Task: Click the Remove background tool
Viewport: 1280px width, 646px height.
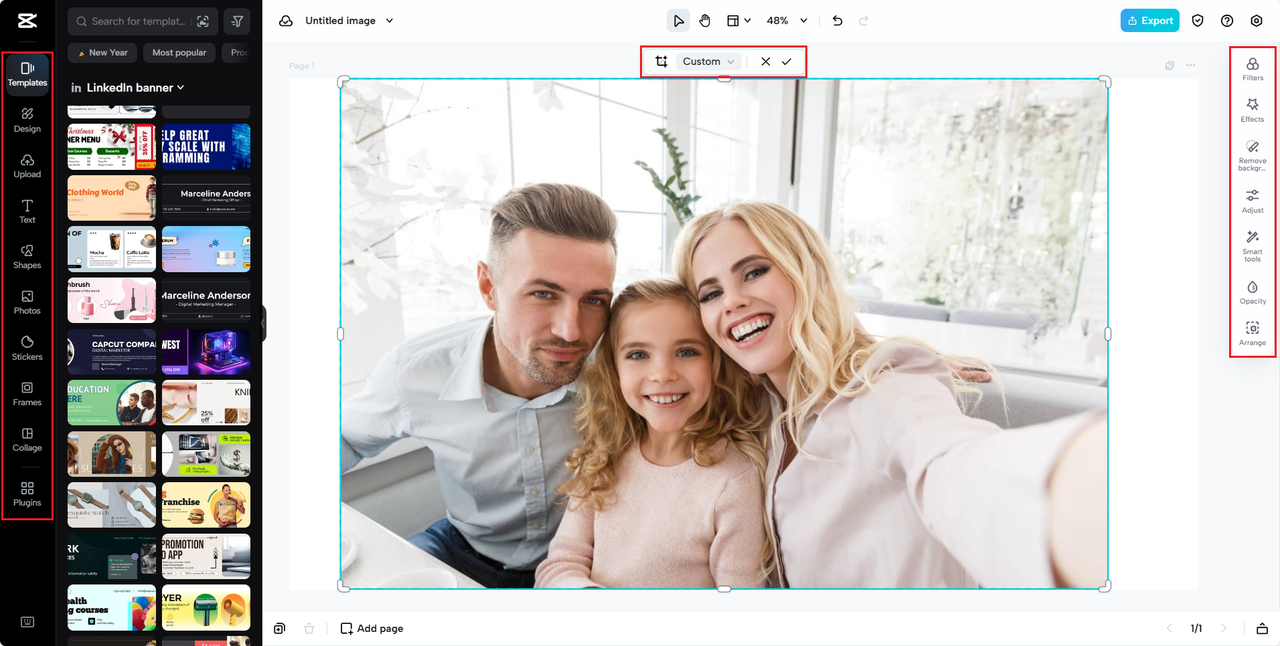Action: (1252, 156)
